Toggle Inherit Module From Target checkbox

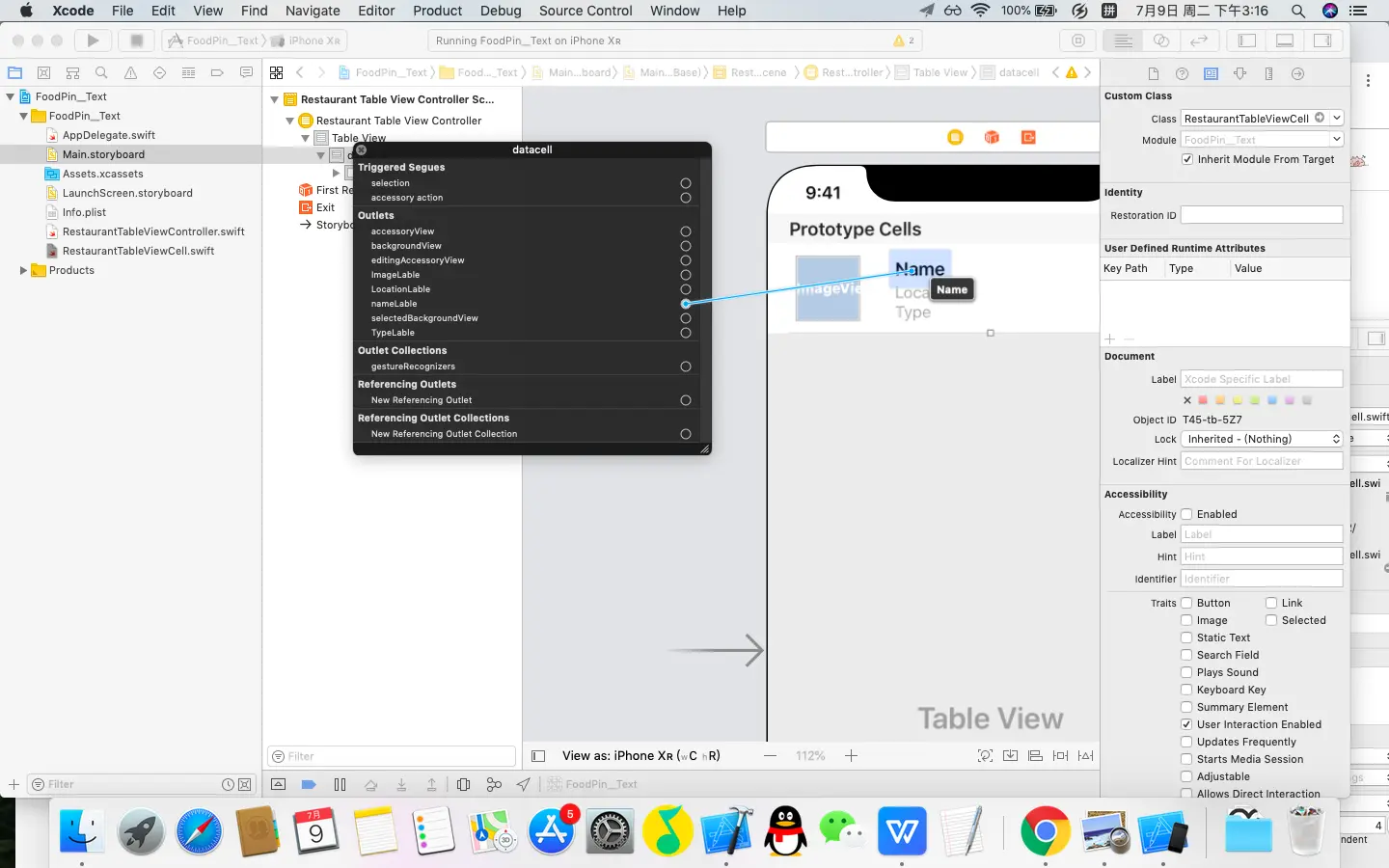(x=1187, y=160)
